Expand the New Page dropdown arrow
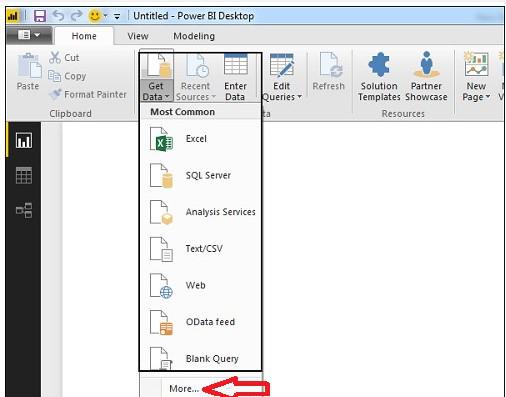Viewport: 506px width, 397px height. [488, 97]
